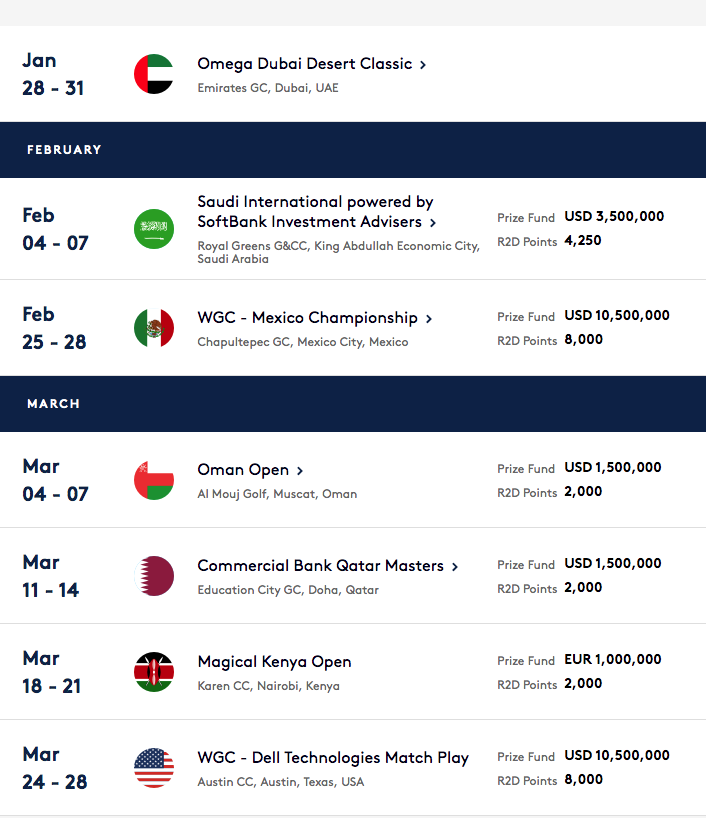Open WGC - Dell Technologies Match Play event
The width and height of the screenshot is (706, 818).
point(333,757)
